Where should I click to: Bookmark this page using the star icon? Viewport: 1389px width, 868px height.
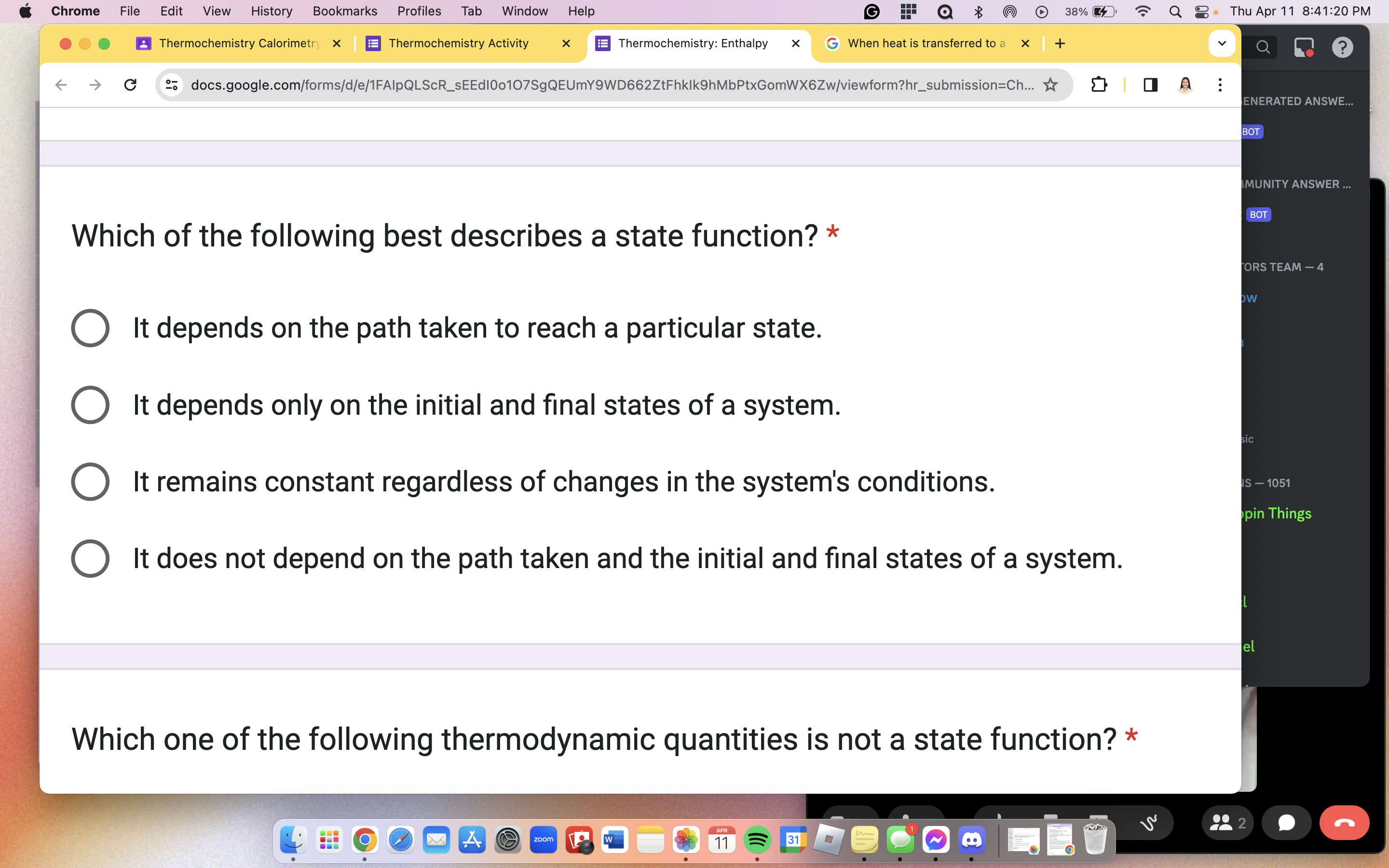1050,84
